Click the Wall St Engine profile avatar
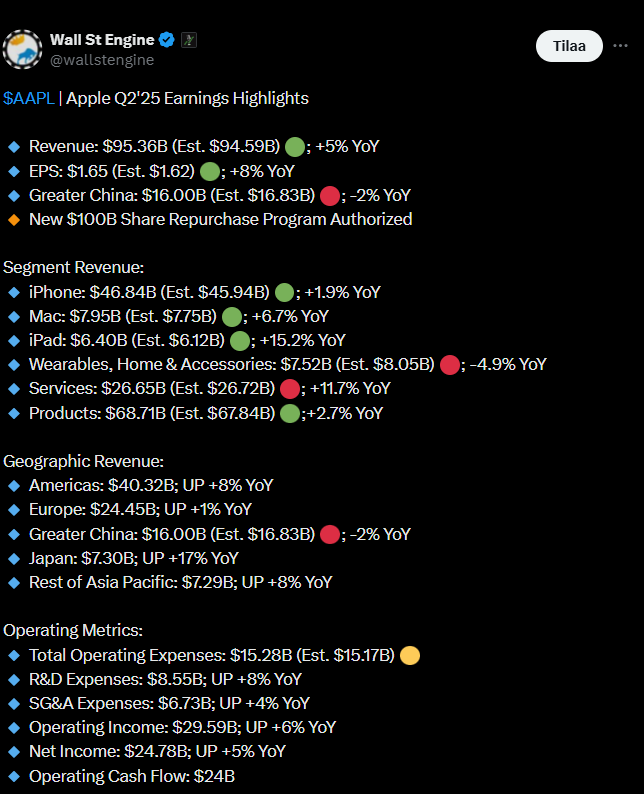This screenshot has width=644, height=794. coord(22,49)
